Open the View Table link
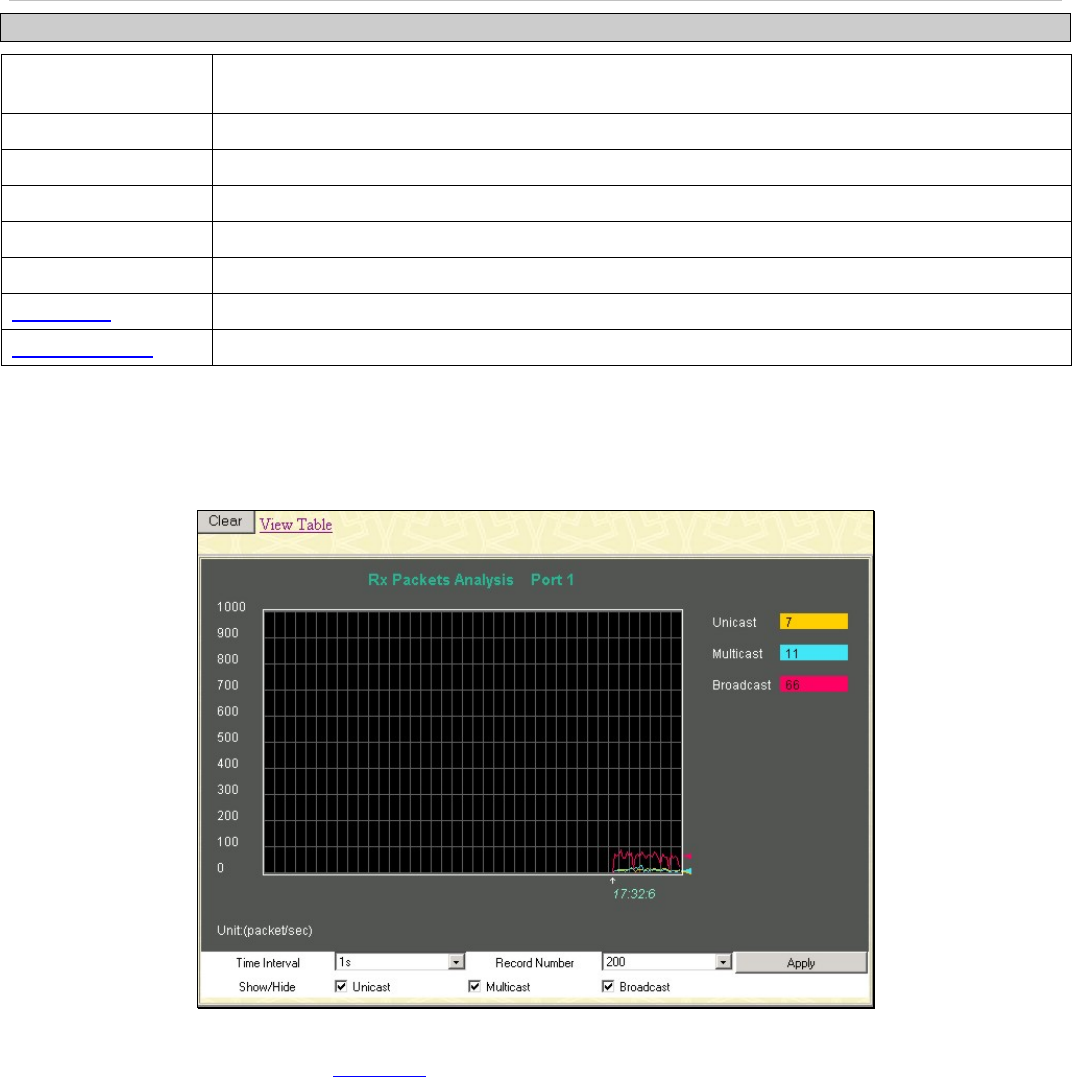Screen dimensions: 1072x1077 coord(296,525)
